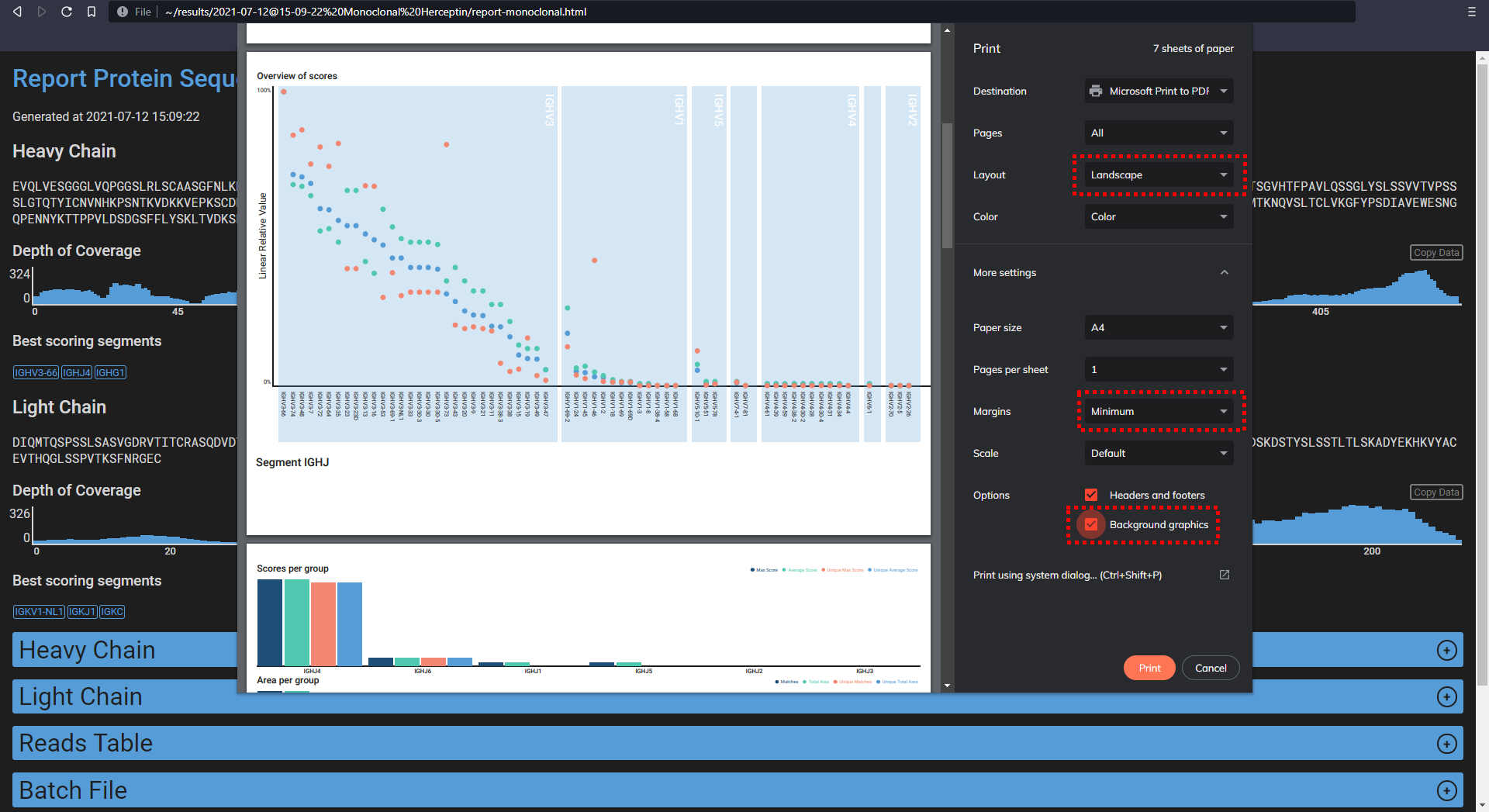Cancel the print dialog
1489x812 pixels.
click(1211, 668)
